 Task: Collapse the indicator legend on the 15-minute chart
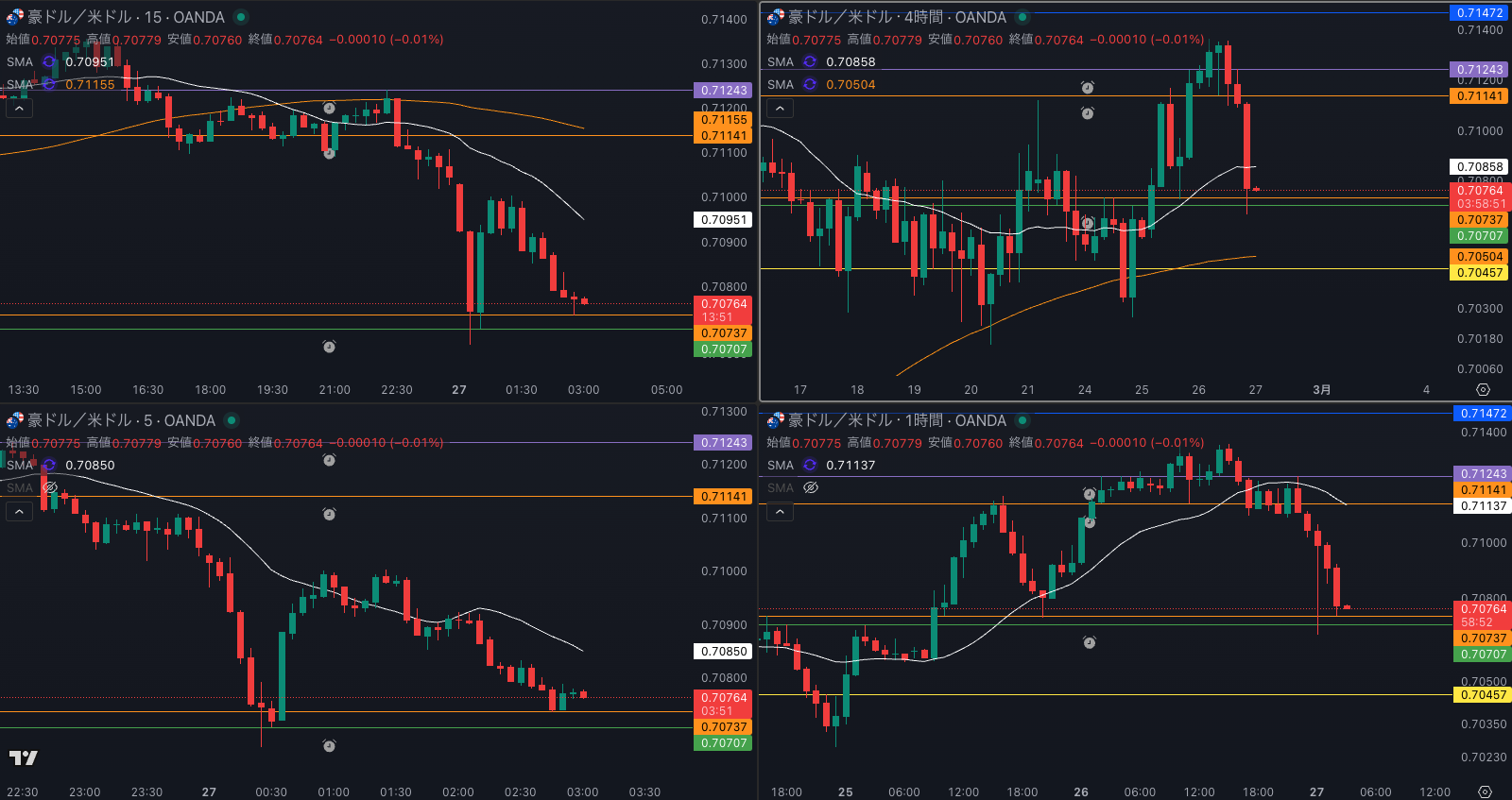(x=19, y=109)
